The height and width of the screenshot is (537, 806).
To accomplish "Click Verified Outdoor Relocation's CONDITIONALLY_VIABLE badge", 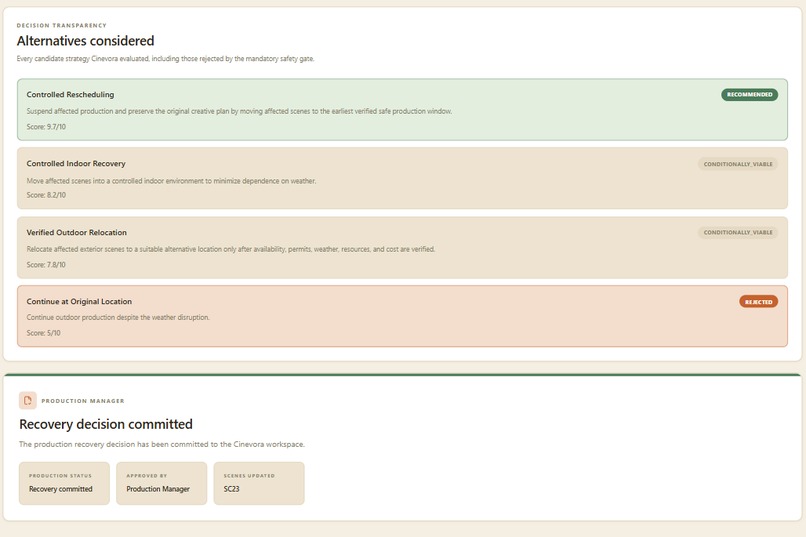I will pos(738,232).
